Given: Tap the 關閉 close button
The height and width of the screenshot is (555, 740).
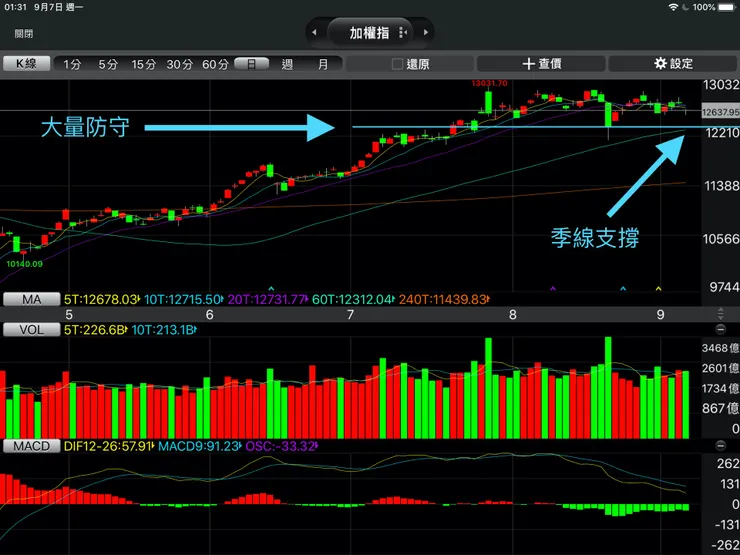Looking at the screenshot, I should click(24, 34).
